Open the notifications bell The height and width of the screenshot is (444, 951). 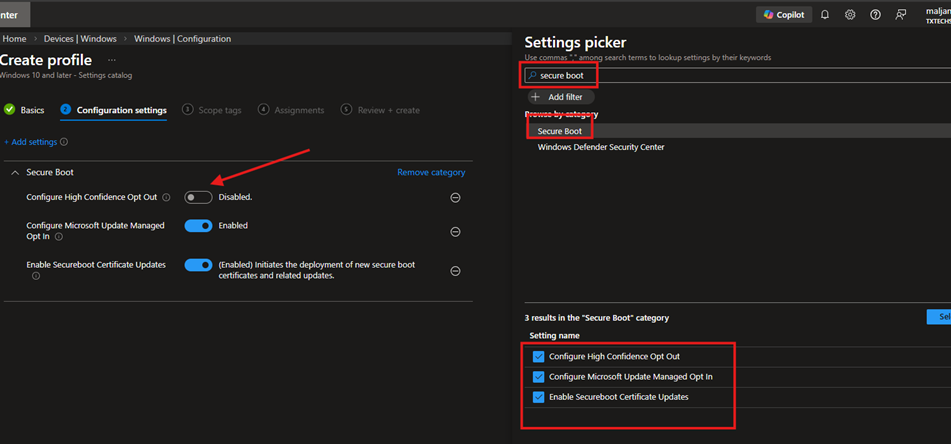pos(825,15)
